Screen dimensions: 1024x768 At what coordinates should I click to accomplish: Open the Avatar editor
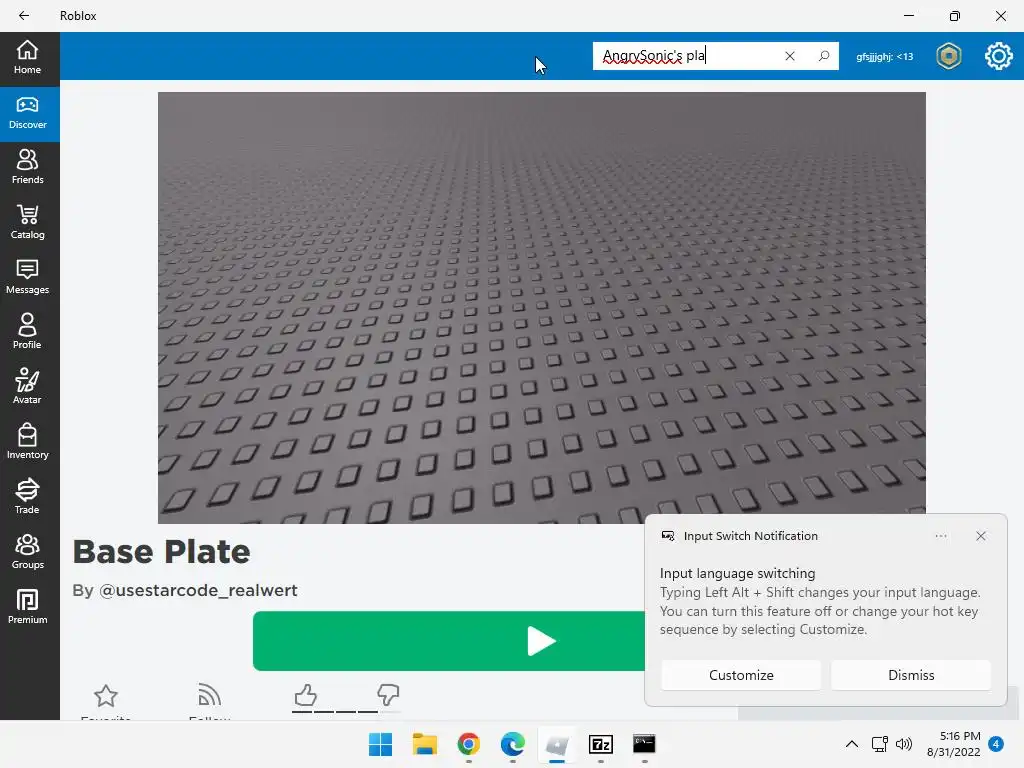tap(27, 387)
